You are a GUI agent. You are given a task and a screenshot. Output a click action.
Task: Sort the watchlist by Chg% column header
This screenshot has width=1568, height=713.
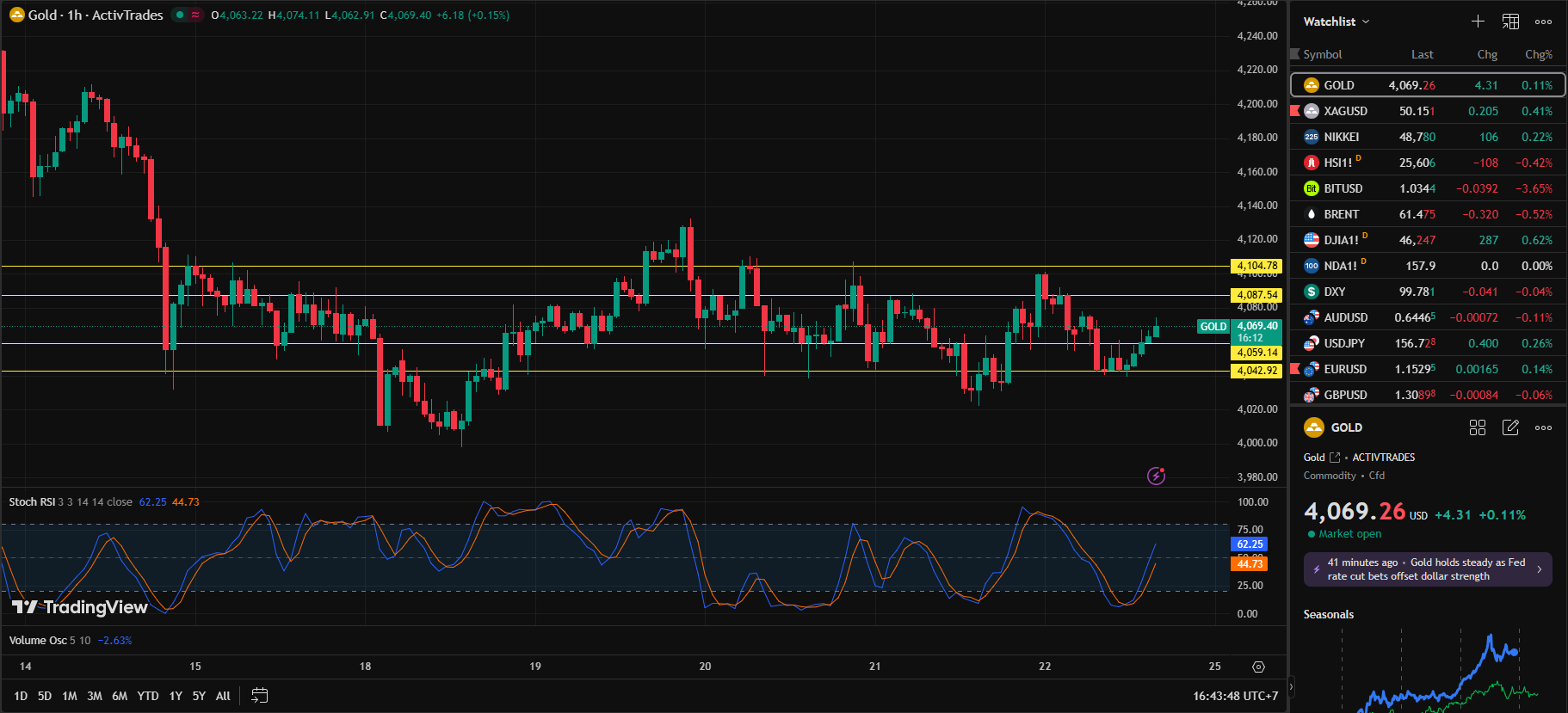(1538, 54)
